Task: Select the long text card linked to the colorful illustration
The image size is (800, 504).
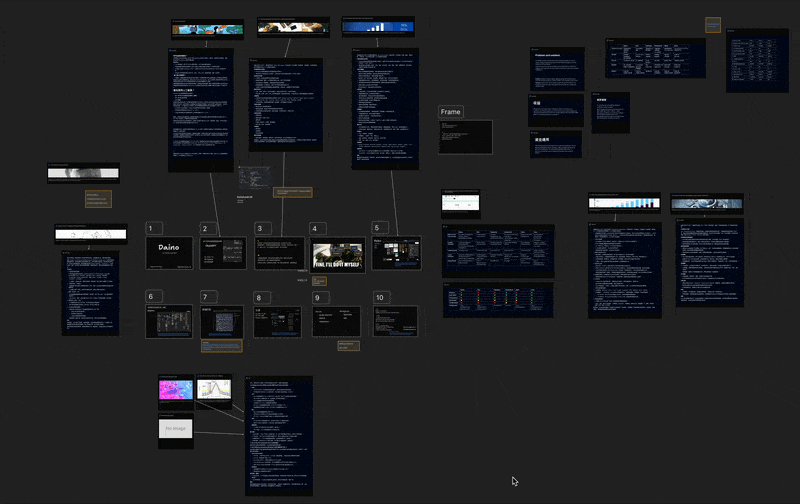Action: click(x=201, y=110)
